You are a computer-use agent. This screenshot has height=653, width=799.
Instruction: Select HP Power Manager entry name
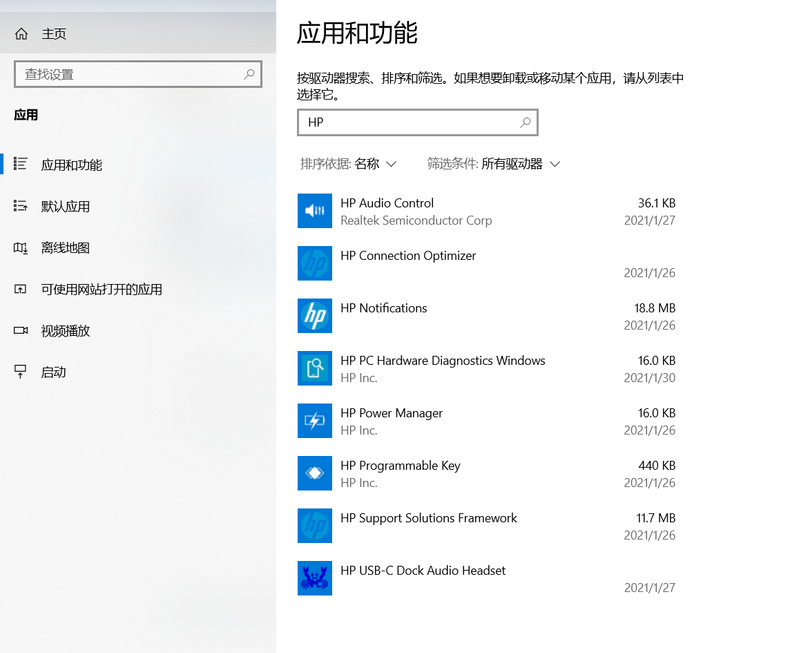click(x=391, y=413)
